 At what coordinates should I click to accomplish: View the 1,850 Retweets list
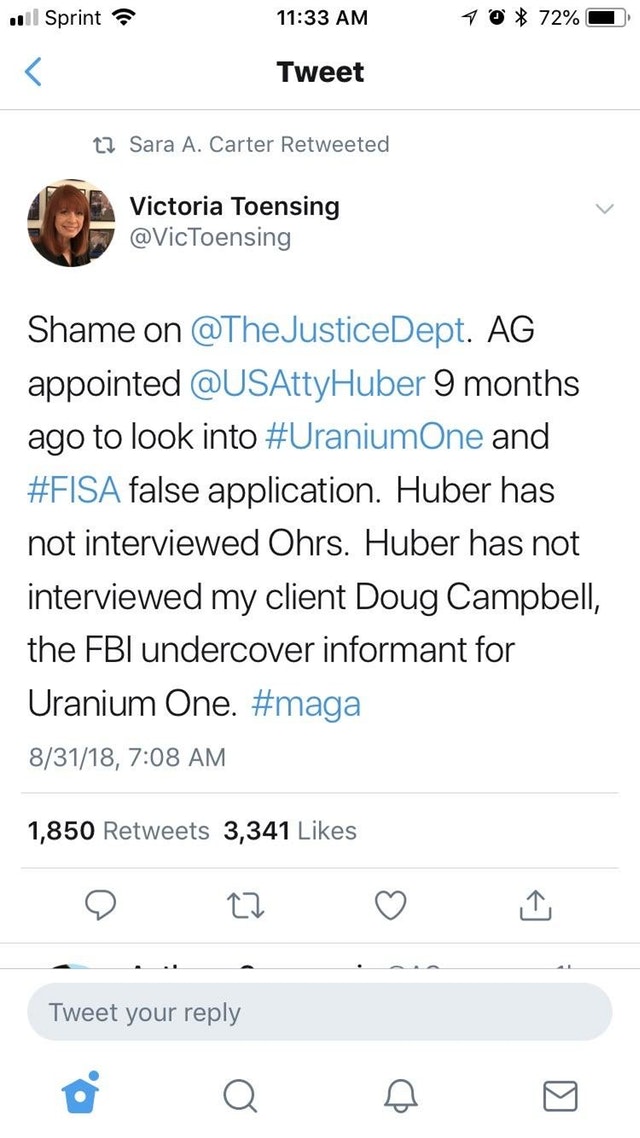click(118, 830)
